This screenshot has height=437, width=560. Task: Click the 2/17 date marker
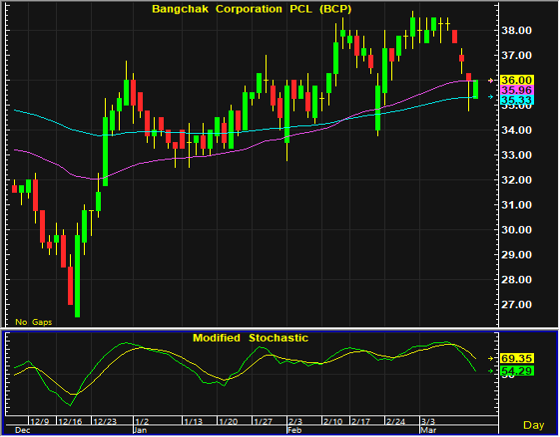[x=361, y=421]
